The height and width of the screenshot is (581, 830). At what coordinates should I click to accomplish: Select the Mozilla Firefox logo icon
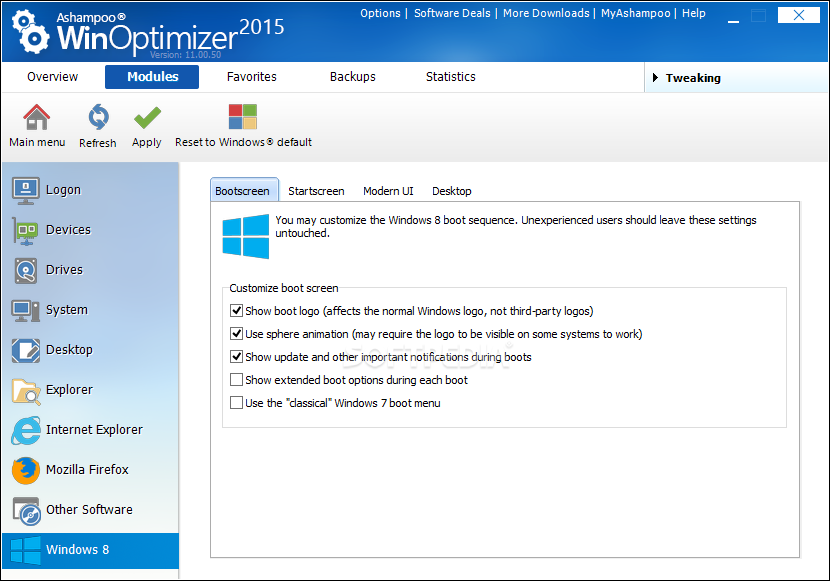pyautogui.click(x=26, y=470)
